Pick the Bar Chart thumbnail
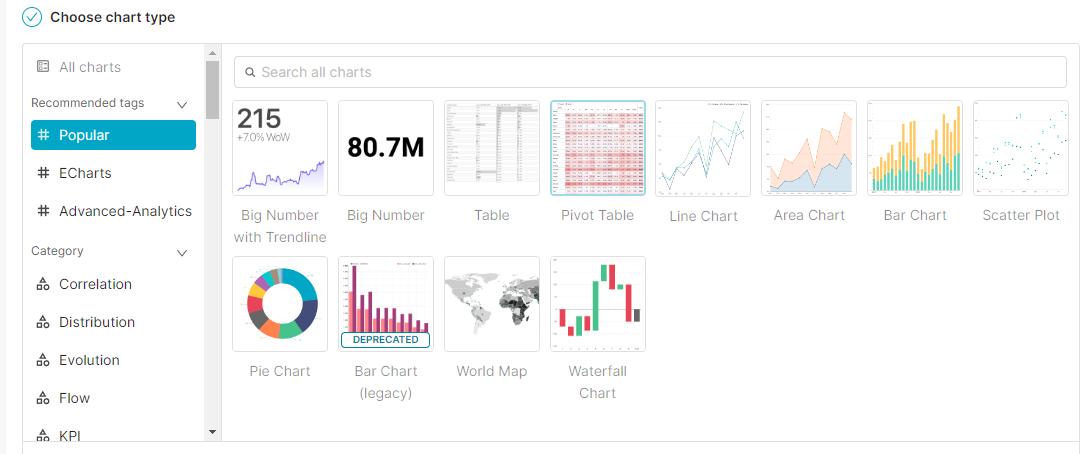 [915, 148]
